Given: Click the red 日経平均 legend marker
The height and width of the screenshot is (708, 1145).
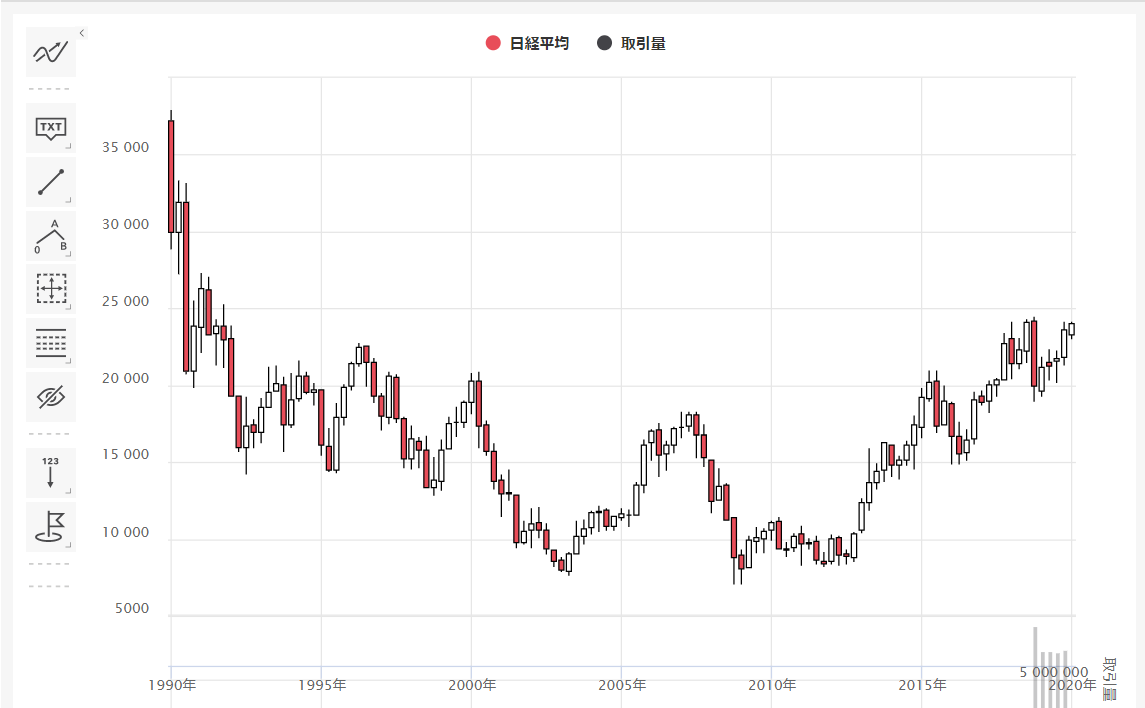Looking at the screenshot, I should coord(493,44).
